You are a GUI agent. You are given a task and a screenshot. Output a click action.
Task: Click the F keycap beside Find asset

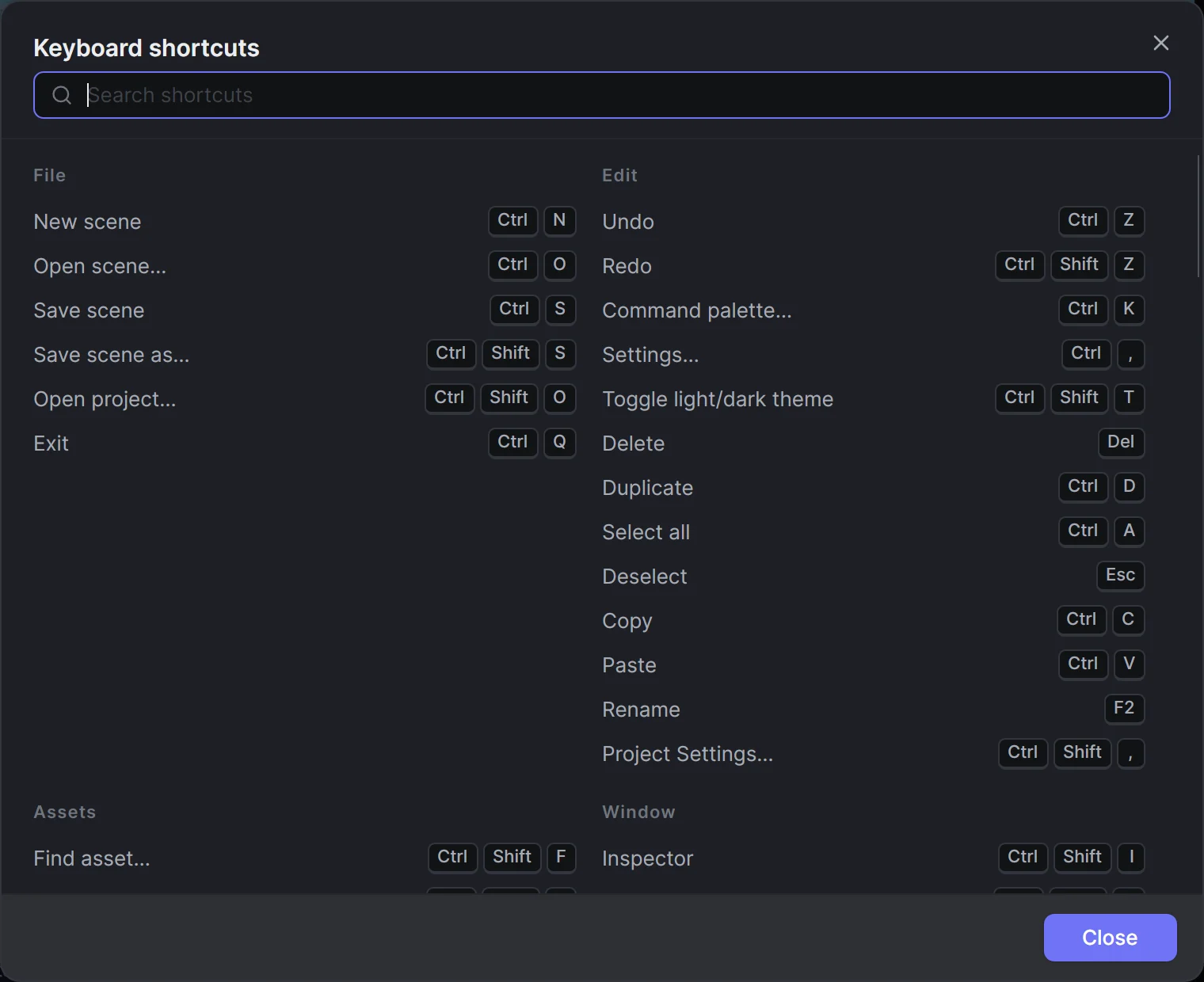tap(561, 857)
